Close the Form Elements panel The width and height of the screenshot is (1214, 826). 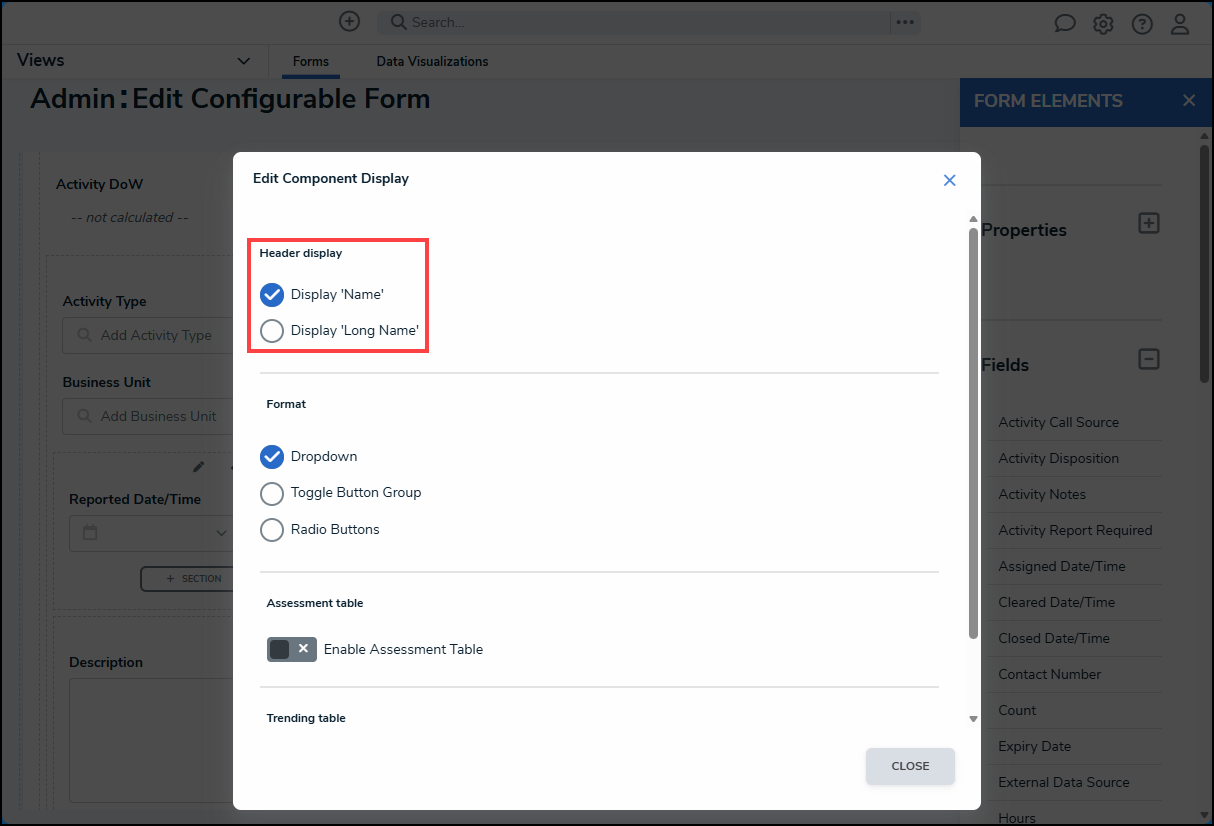(x=1189, y=101)
